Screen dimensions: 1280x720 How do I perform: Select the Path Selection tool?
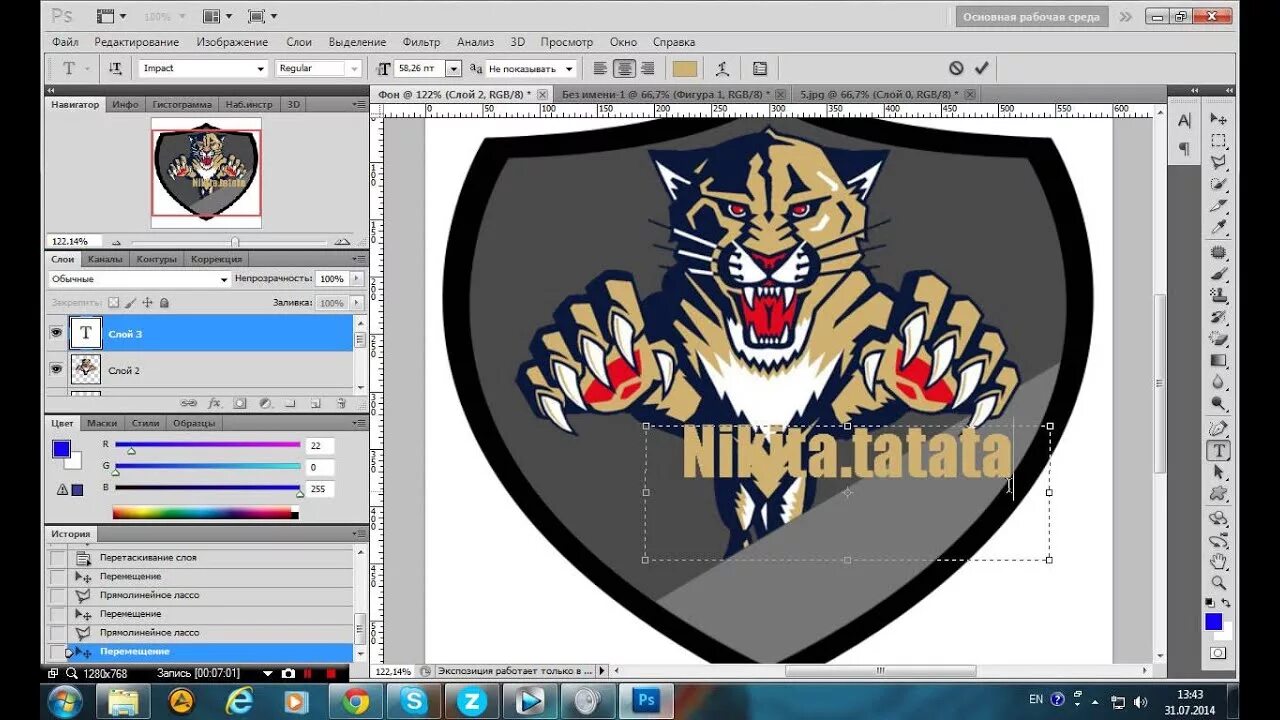click(1219, 472)
